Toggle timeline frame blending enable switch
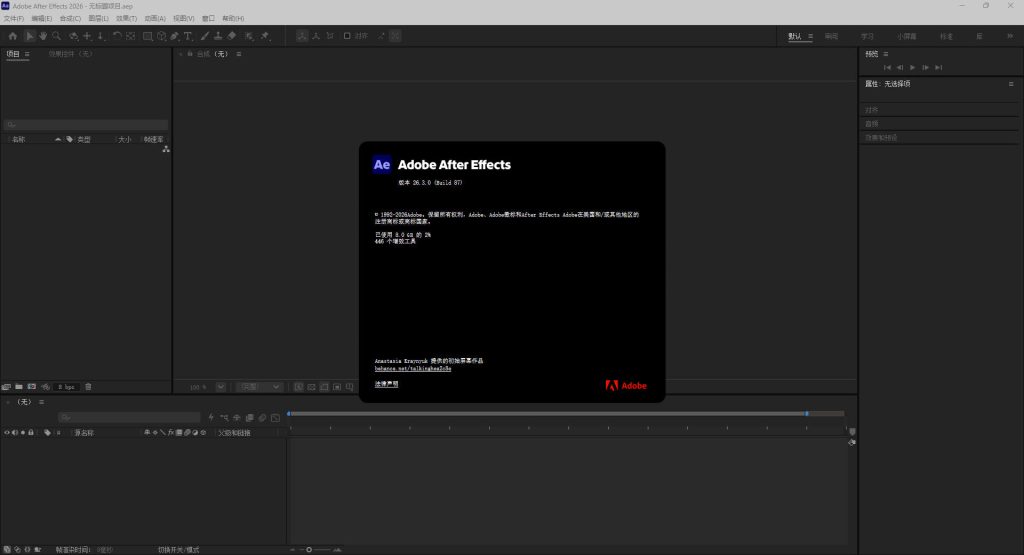Viewport: 1024px width, 555px height. tap(249, 417)
